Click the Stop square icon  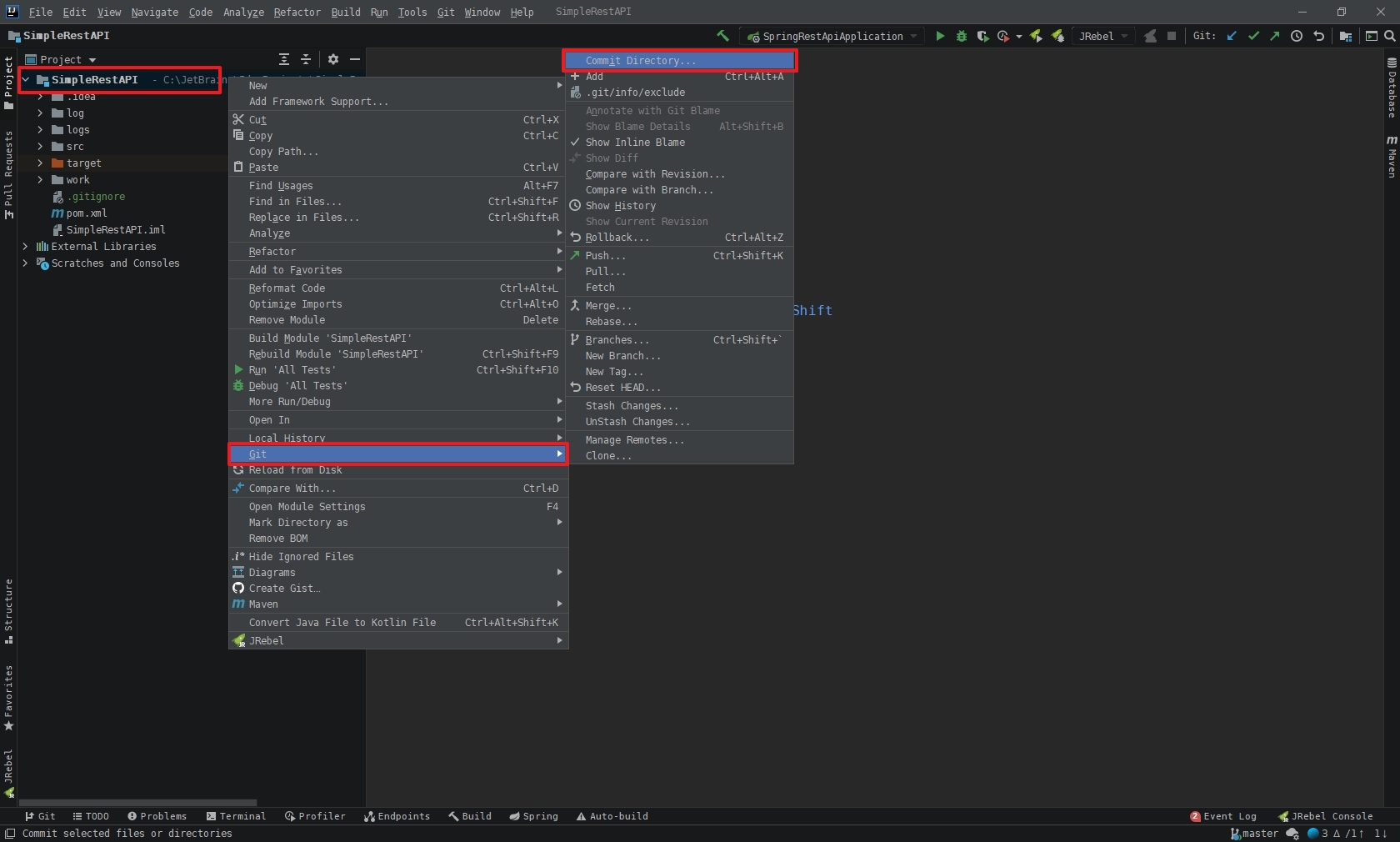pos(1172,36)
